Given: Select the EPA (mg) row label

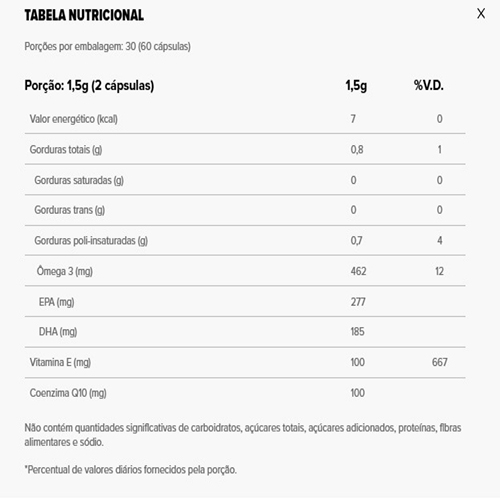Looking at the screenshot, I should click(56, 302).
